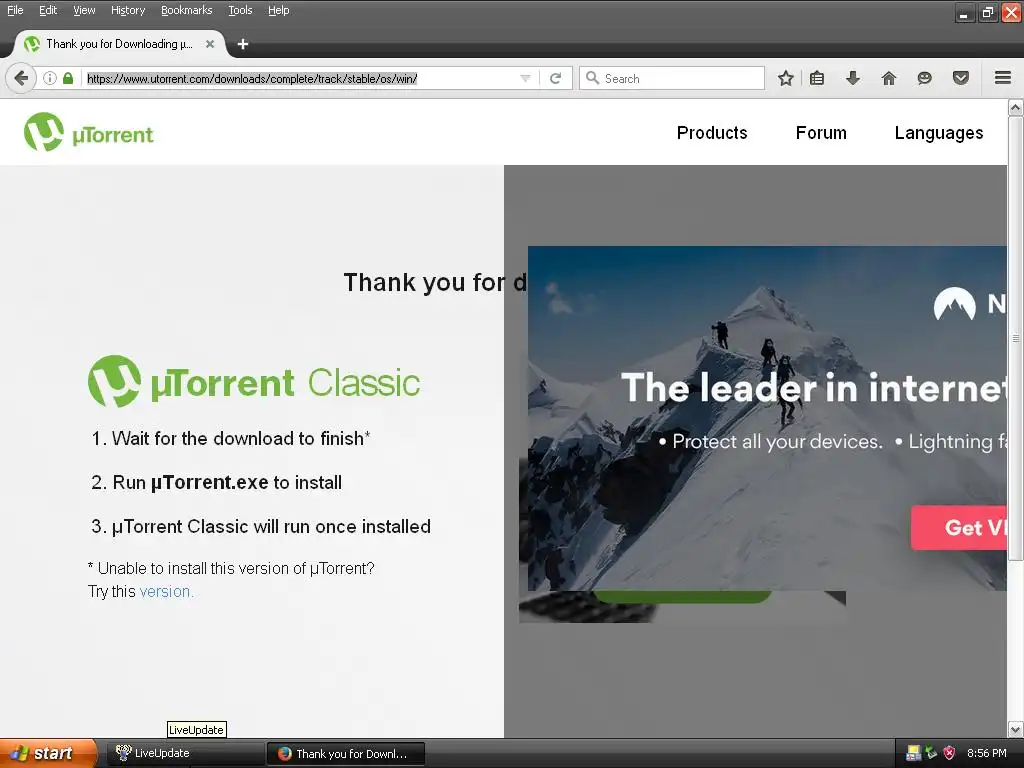Open the Help menu
The width and height of the screenshot is (1024, 768).
(279, 10)
